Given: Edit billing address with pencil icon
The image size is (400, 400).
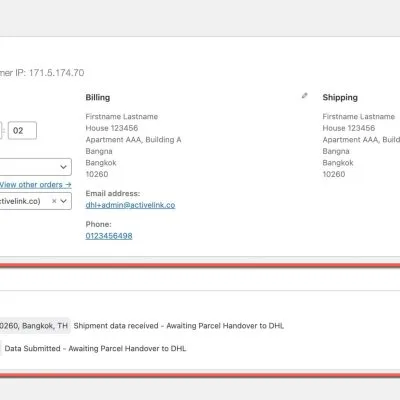Looking at the screenshot, I should (304, 96).
